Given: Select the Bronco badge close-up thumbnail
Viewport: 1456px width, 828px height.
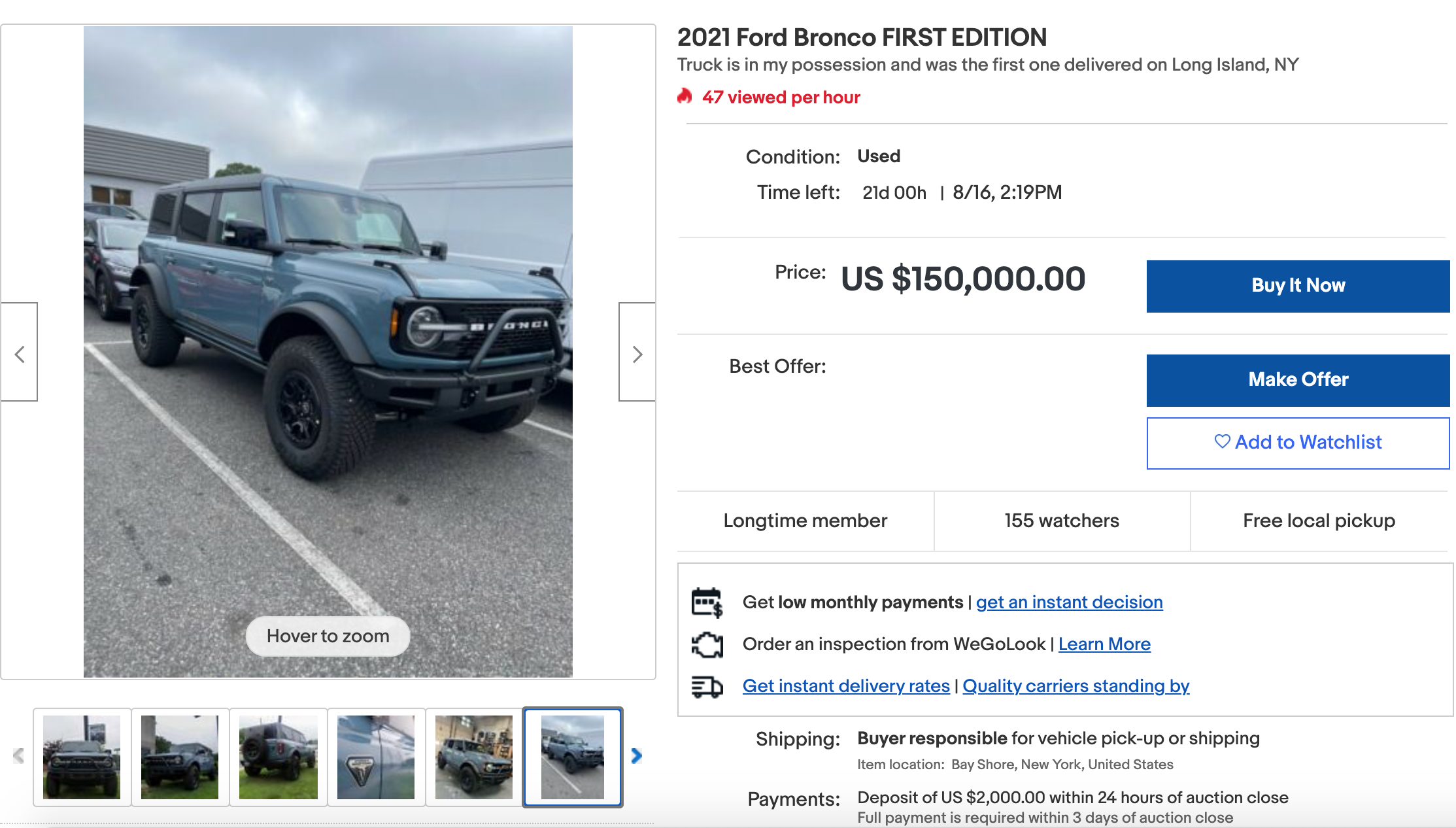Looking at the screenshot, I should (376, 757).
